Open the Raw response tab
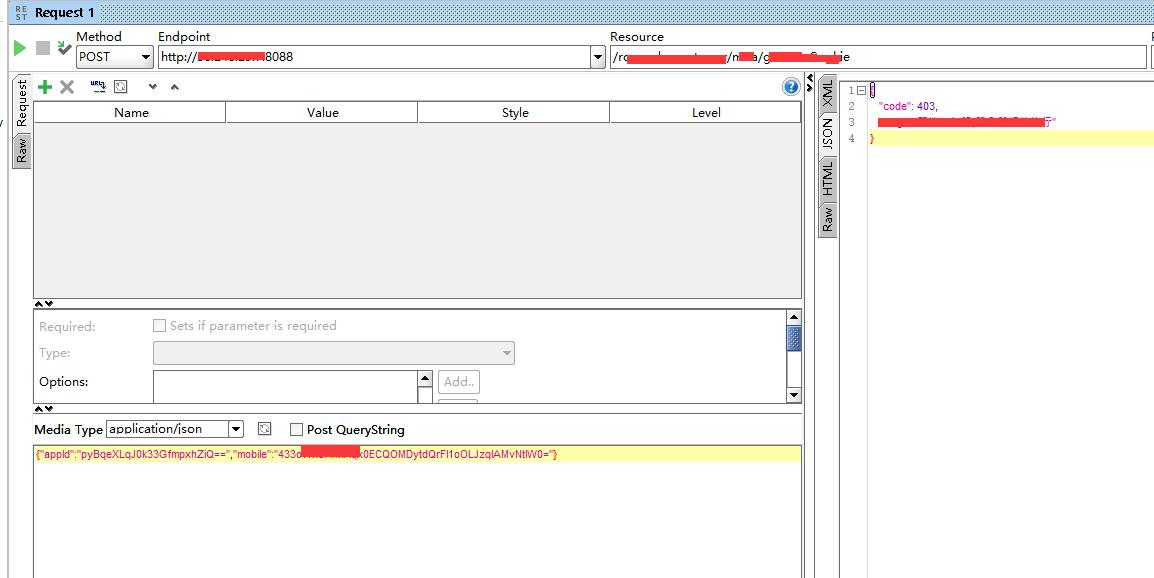This screenshot has width=1154, height=578. (x=828, y=219)
